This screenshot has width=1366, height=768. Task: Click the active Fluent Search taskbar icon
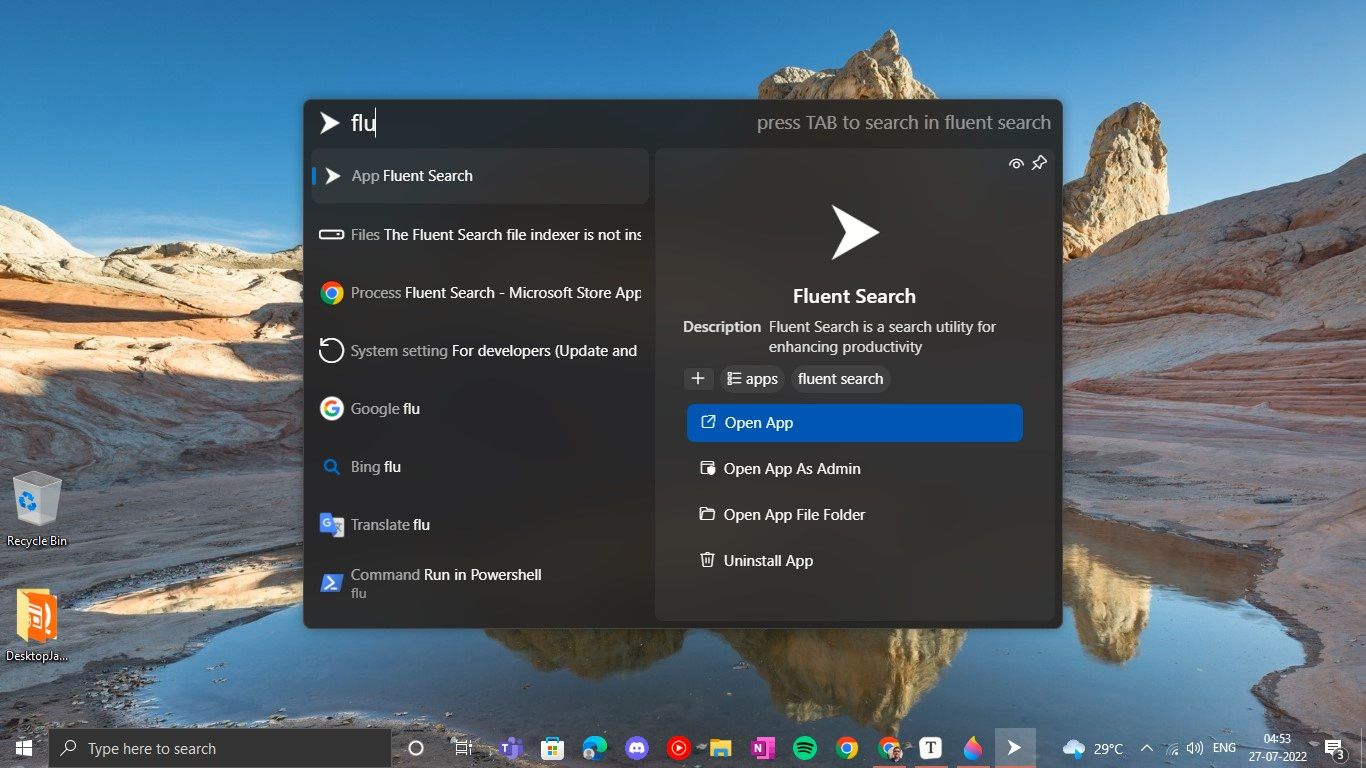click(x=1015, y=748)
